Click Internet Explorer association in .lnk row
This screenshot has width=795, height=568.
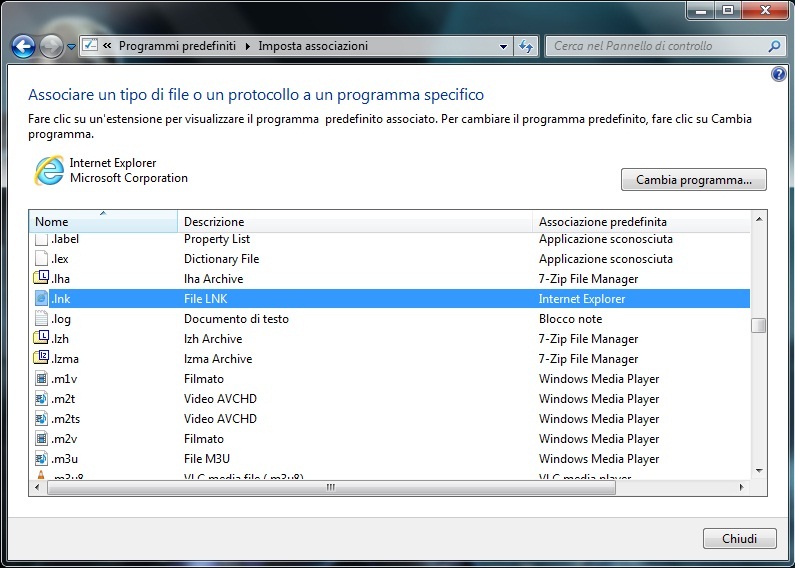pyautogui.click(x=582, y=299)
